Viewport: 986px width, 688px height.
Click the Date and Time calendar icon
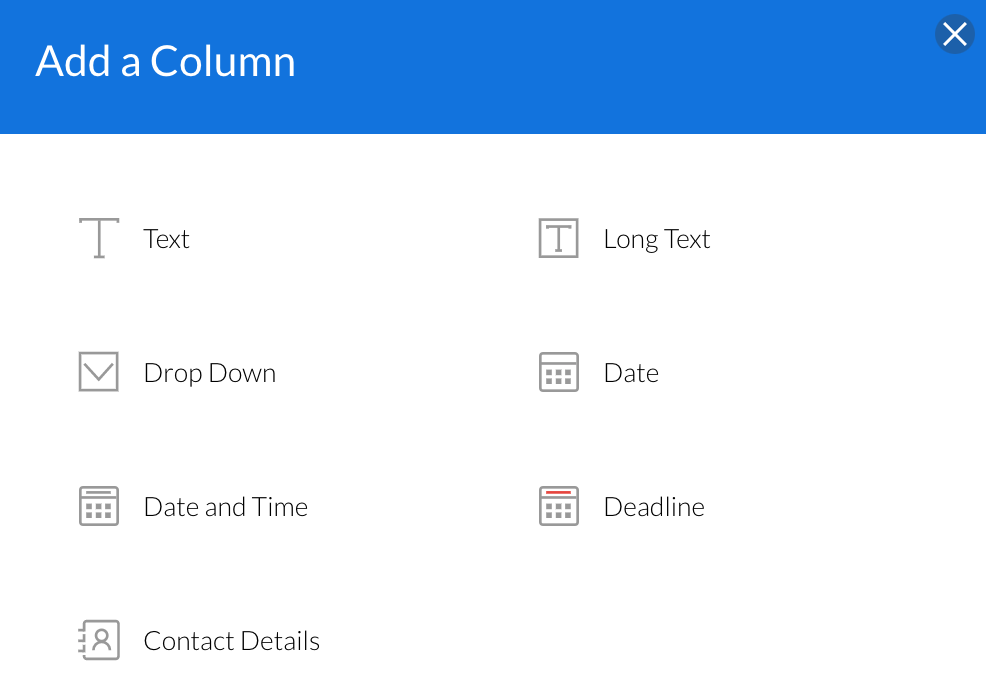(99, 506)
